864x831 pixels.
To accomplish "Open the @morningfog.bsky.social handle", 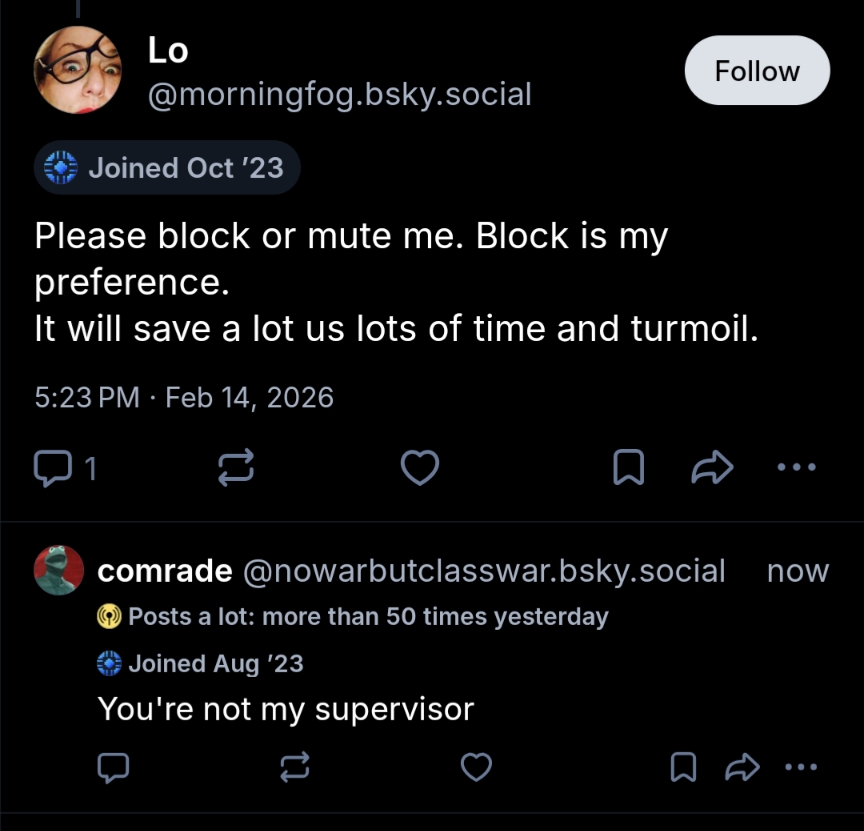I will [340, 95].
